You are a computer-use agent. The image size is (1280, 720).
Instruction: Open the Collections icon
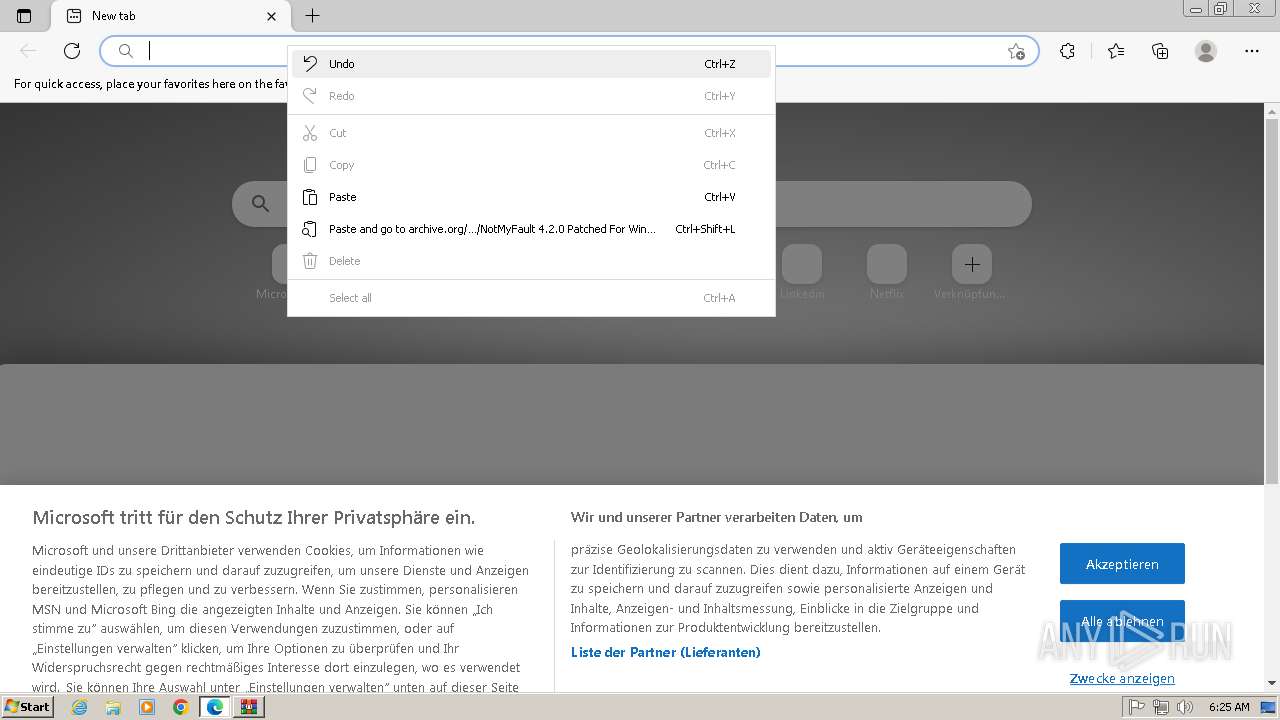(x=1160, y=51)
